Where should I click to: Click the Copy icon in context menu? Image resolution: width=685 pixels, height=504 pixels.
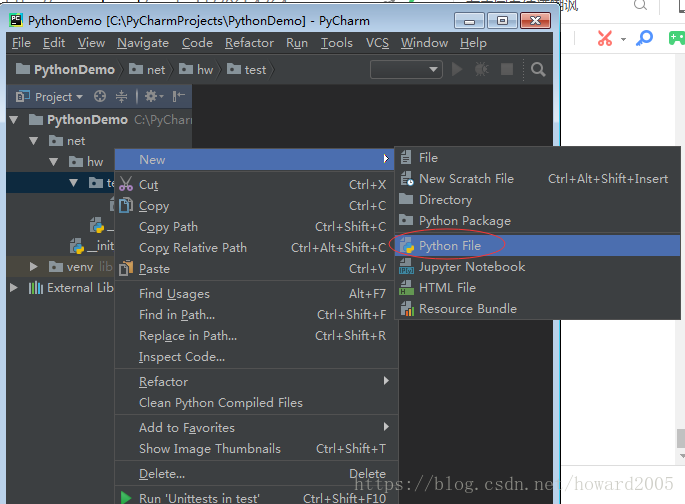coord(126,205)
